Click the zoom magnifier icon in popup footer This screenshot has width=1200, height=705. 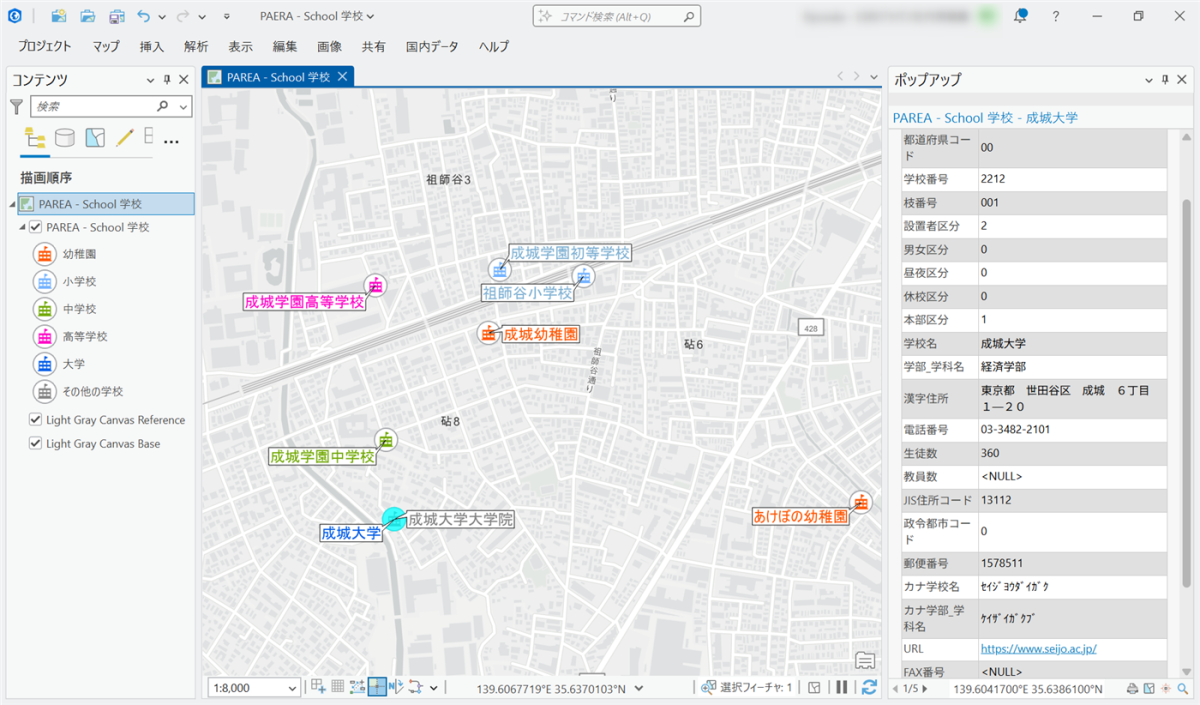[1182, 689]
